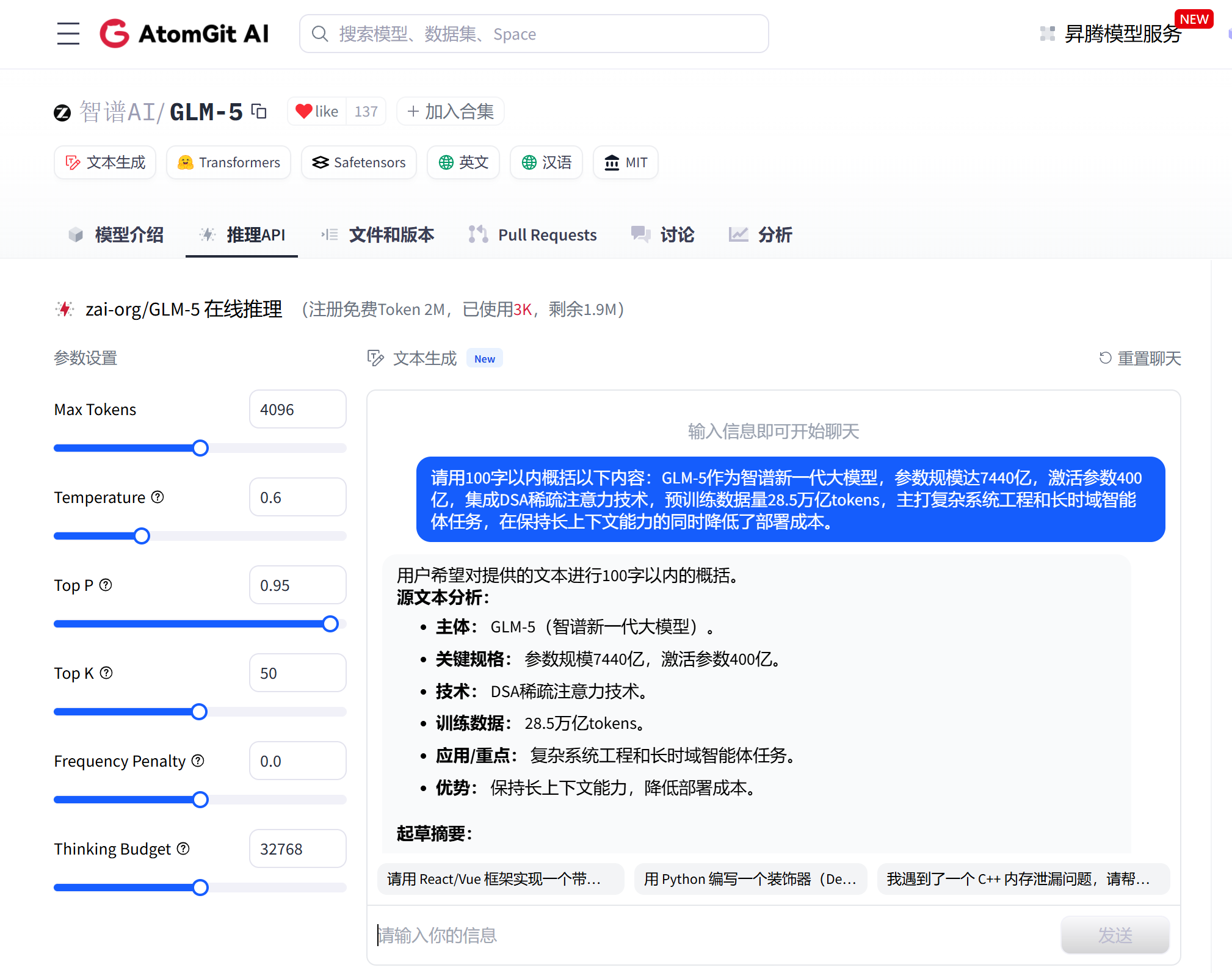Click the Temperature slider handle
Viewport: 1232px width, 973px height.
(x=142, y=536)
